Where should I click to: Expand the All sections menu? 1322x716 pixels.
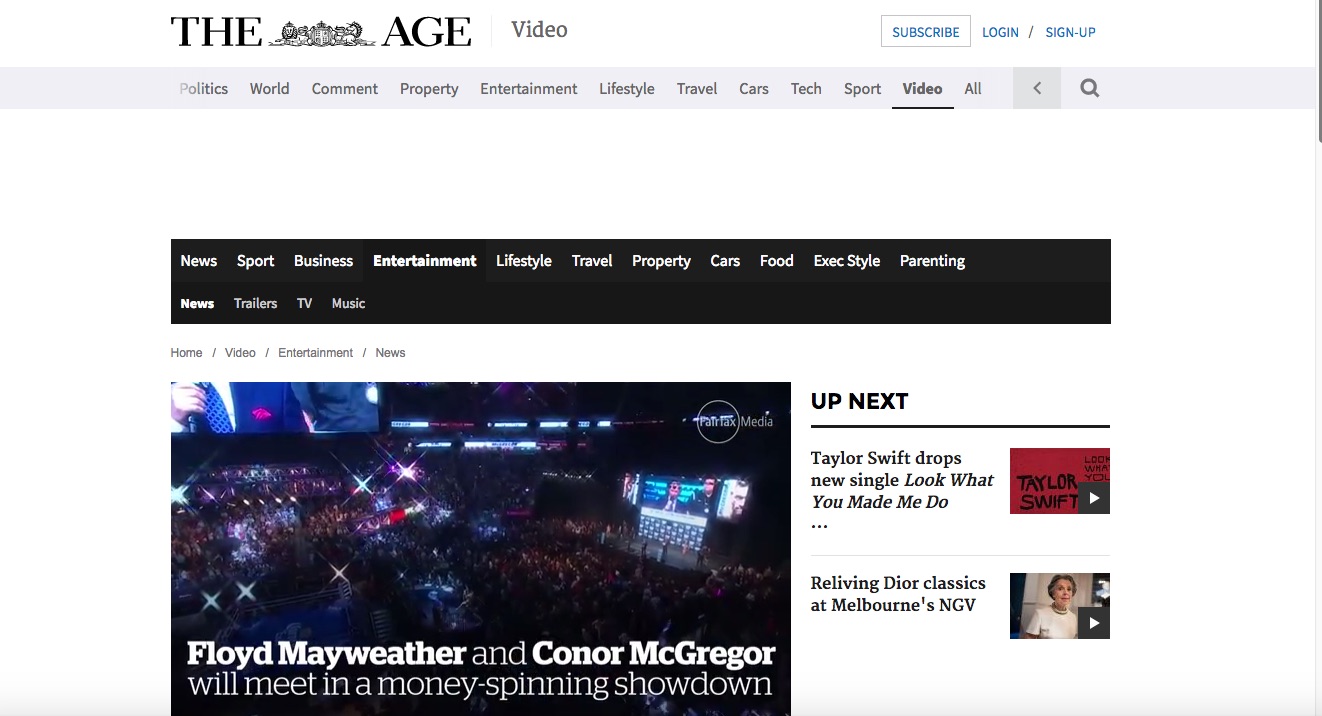tap(972, 88)
